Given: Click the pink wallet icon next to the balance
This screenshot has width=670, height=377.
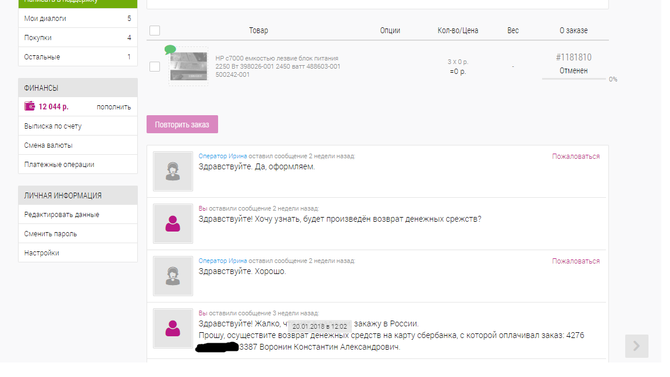Looking at the screenshot, I should point(29,106).
